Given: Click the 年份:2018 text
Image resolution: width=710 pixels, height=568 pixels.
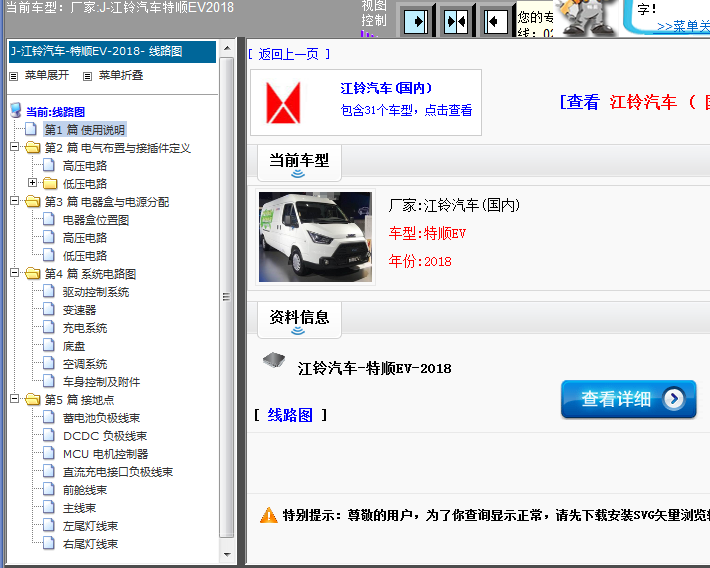Looking at the screenshot, I should (420, 261).
